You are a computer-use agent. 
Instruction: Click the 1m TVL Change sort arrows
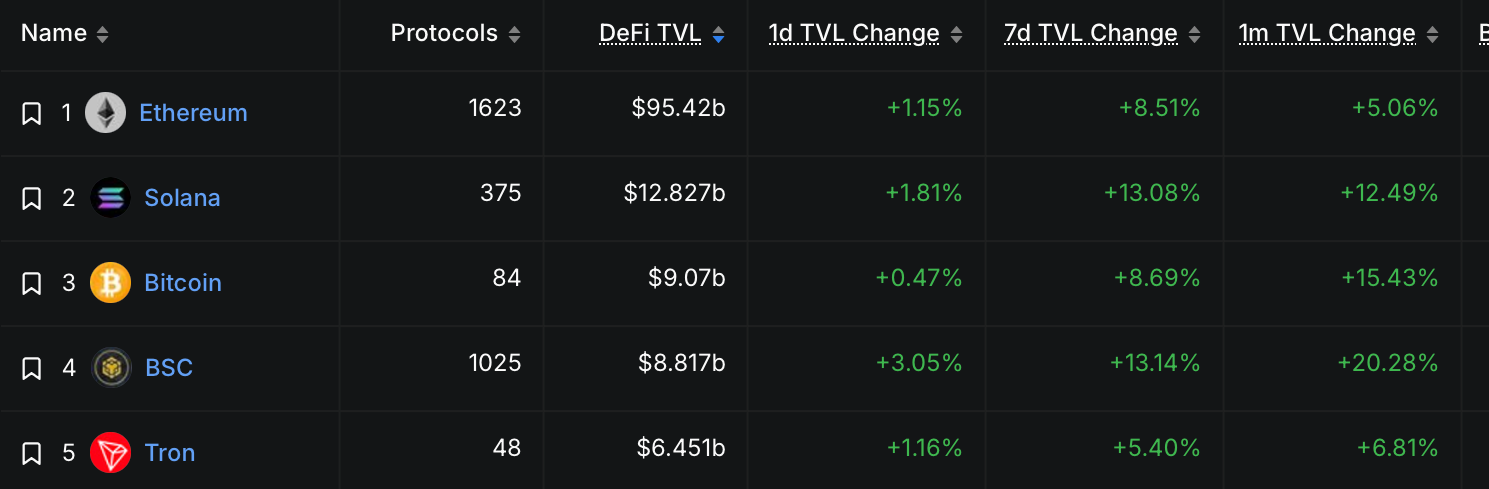(x=1432, y=35)
